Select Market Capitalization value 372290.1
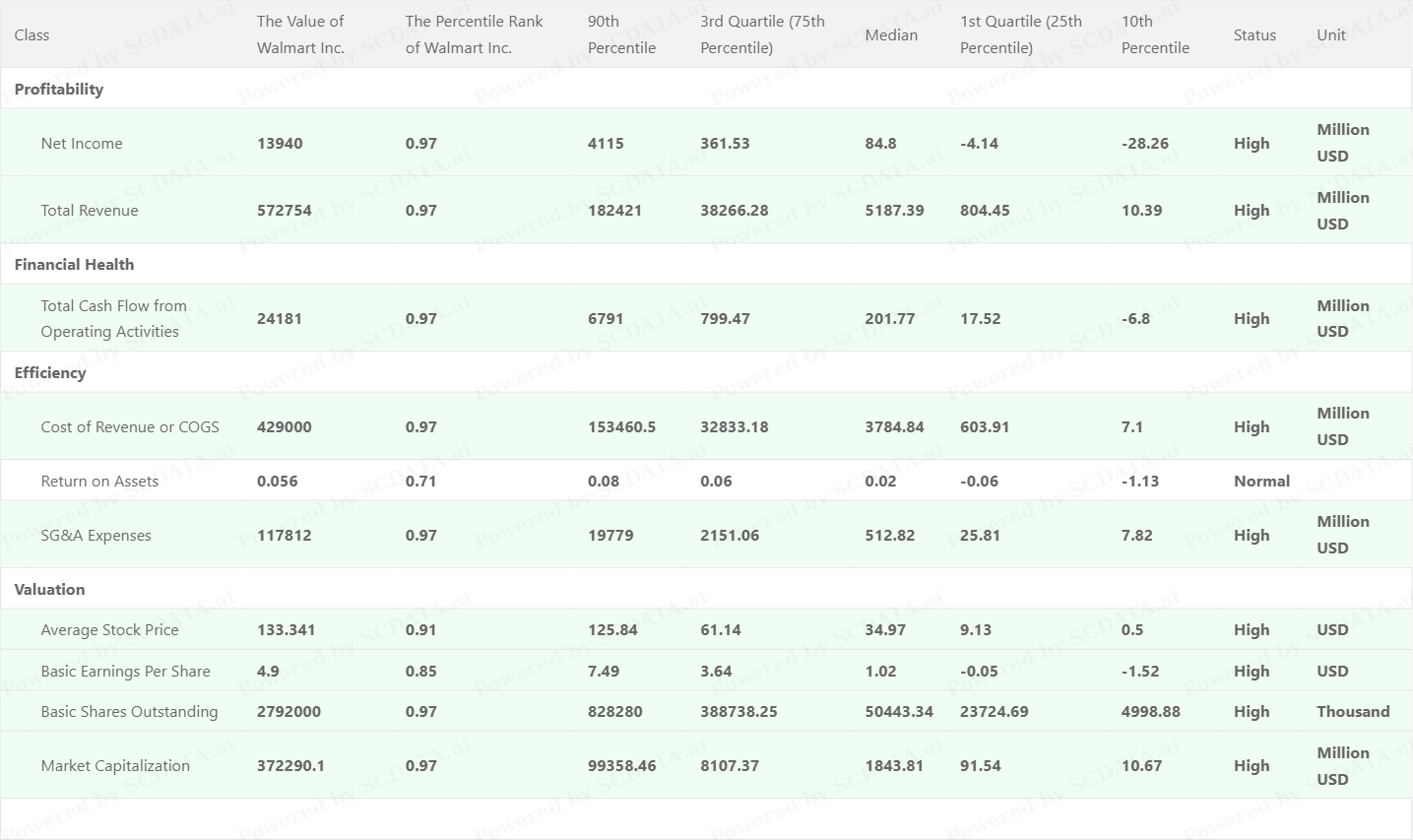Image resolution: width=1413 pixels, height=840 pixels. tap(290, 765)
